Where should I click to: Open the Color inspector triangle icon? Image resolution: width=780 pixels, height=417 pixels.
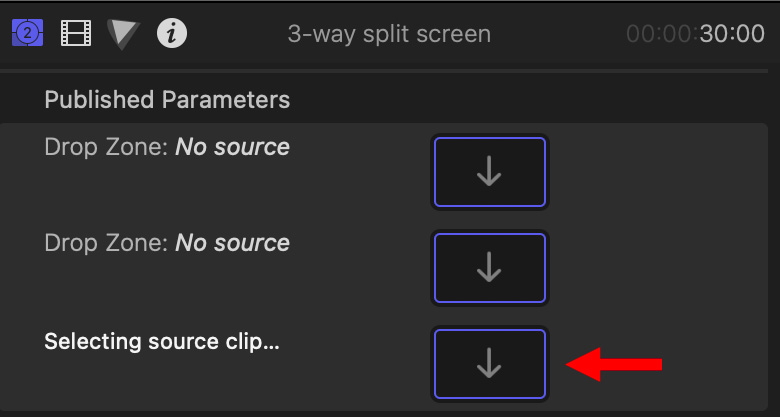point(123,34)
